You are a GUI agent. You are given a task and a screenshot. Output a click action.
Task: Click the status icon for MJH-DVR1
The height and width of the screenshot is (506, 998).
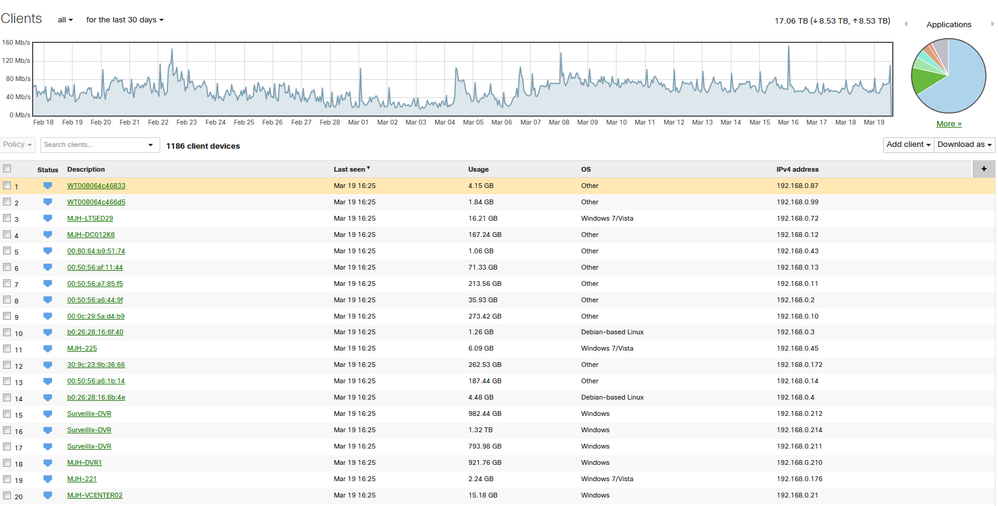pos(47,463)
